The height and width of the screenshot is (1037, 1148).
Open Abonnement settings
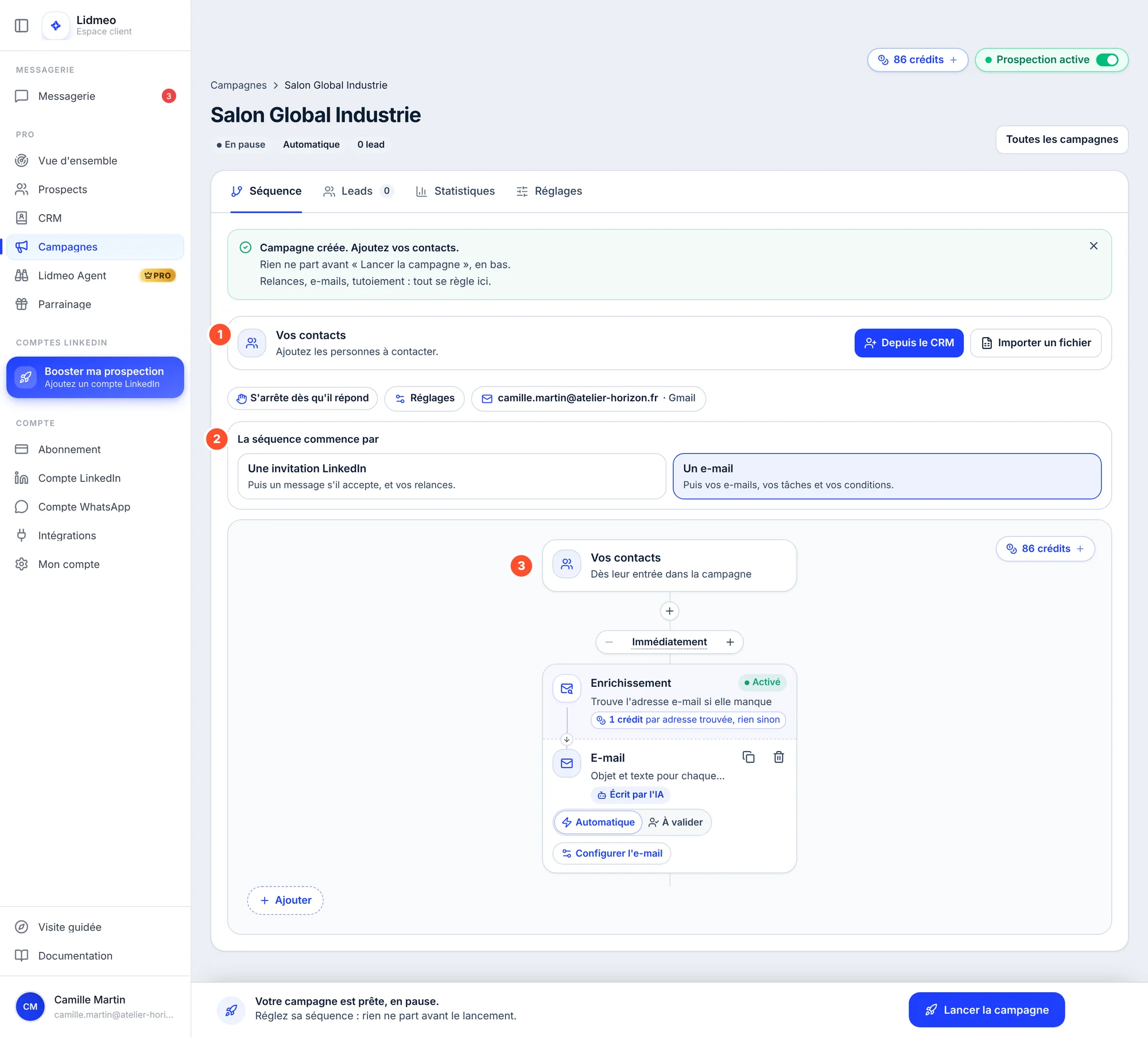click(95, 450)
